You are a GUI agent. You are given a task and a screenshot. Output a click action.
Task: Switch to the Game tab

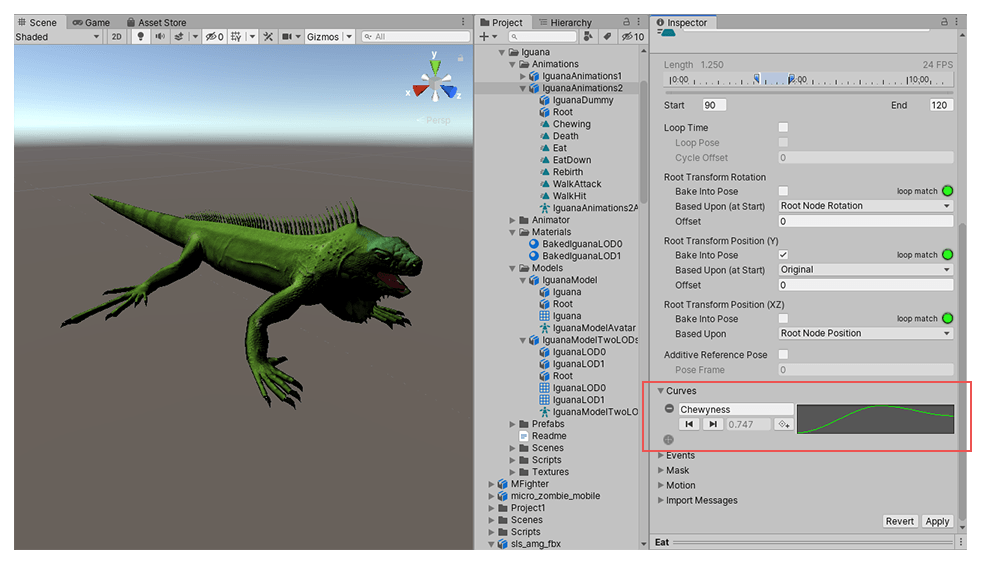pos(90,22)
